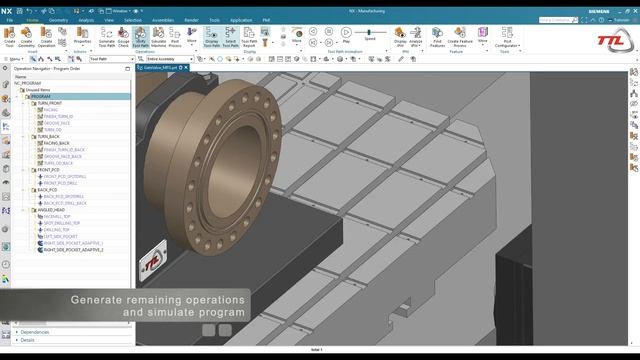This screenshot has width=640, height=360.
Task: Open the File menu
Action: [x=9, y=20]
